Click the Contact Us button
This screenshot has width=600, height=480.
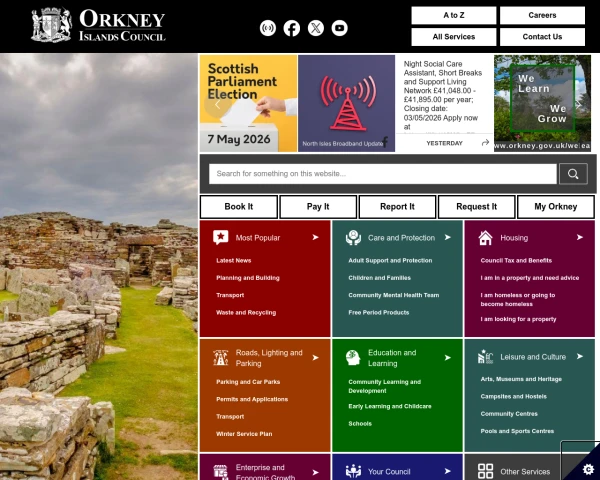[542, 37]
